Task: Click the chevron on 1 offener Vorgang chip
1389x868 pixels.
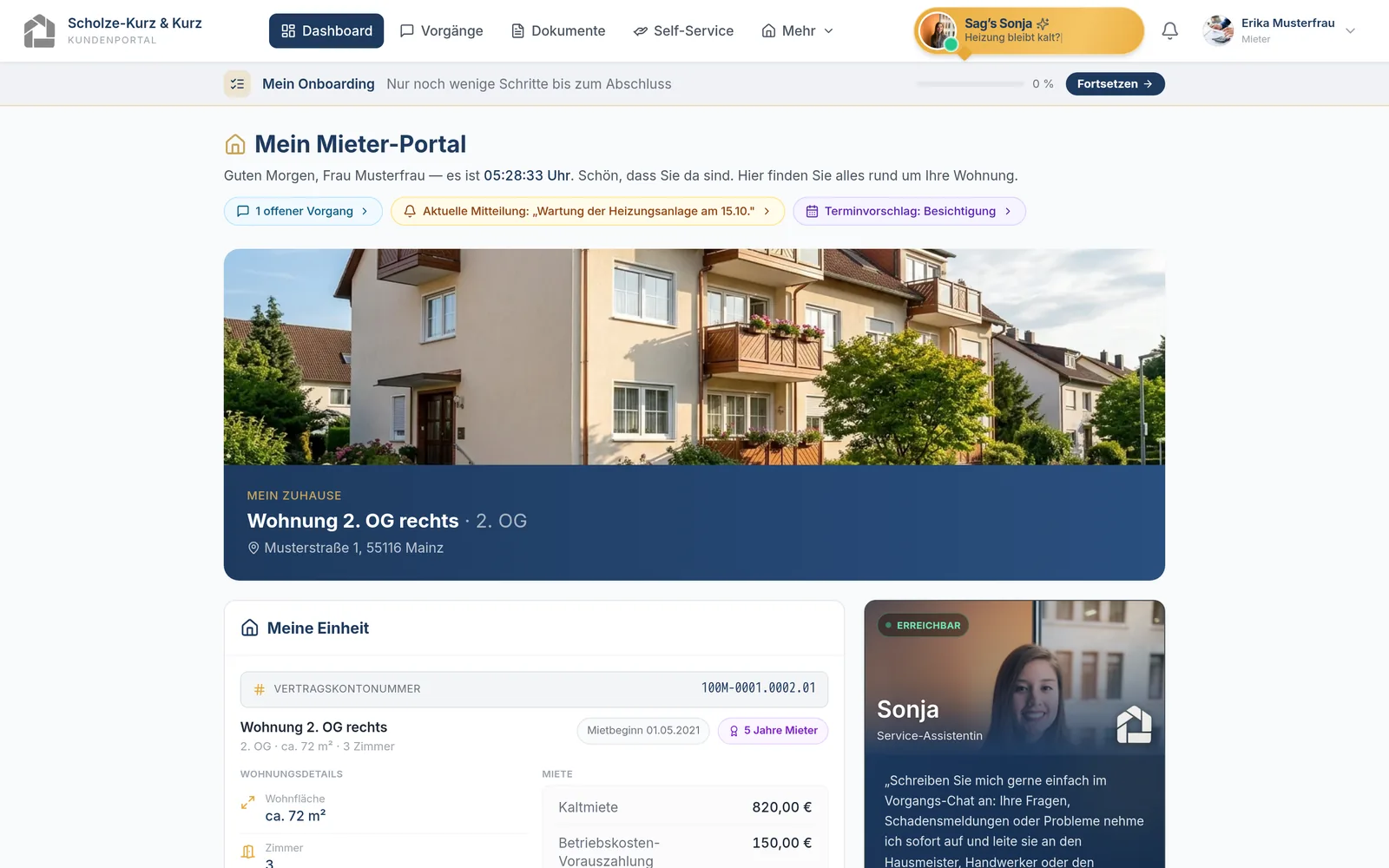Action: [x=365, y=211]
